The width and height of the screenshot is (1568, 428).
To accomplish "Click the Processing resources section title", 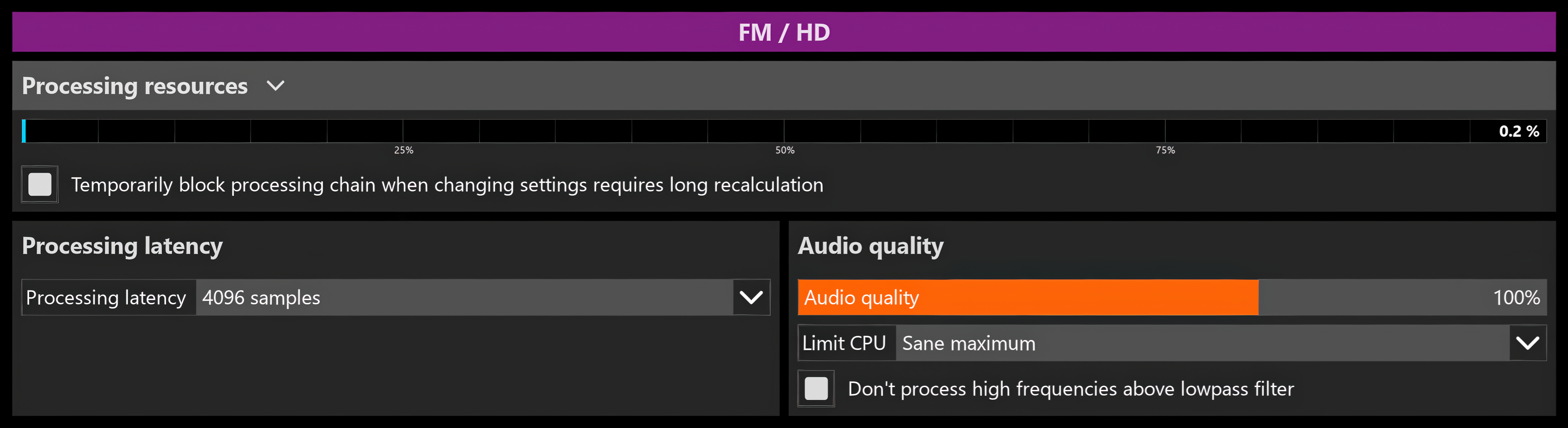I will (135, 86).
